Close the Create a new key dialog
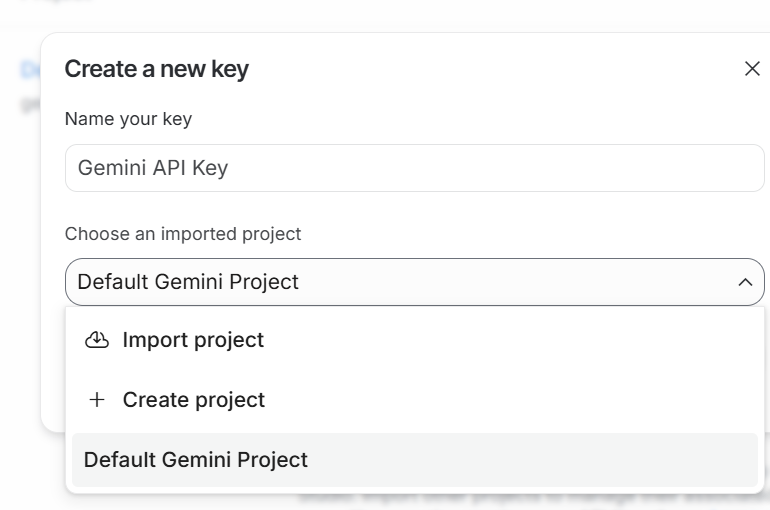The height and width of the screenshot is (510, 770). [x=752, y=68]
